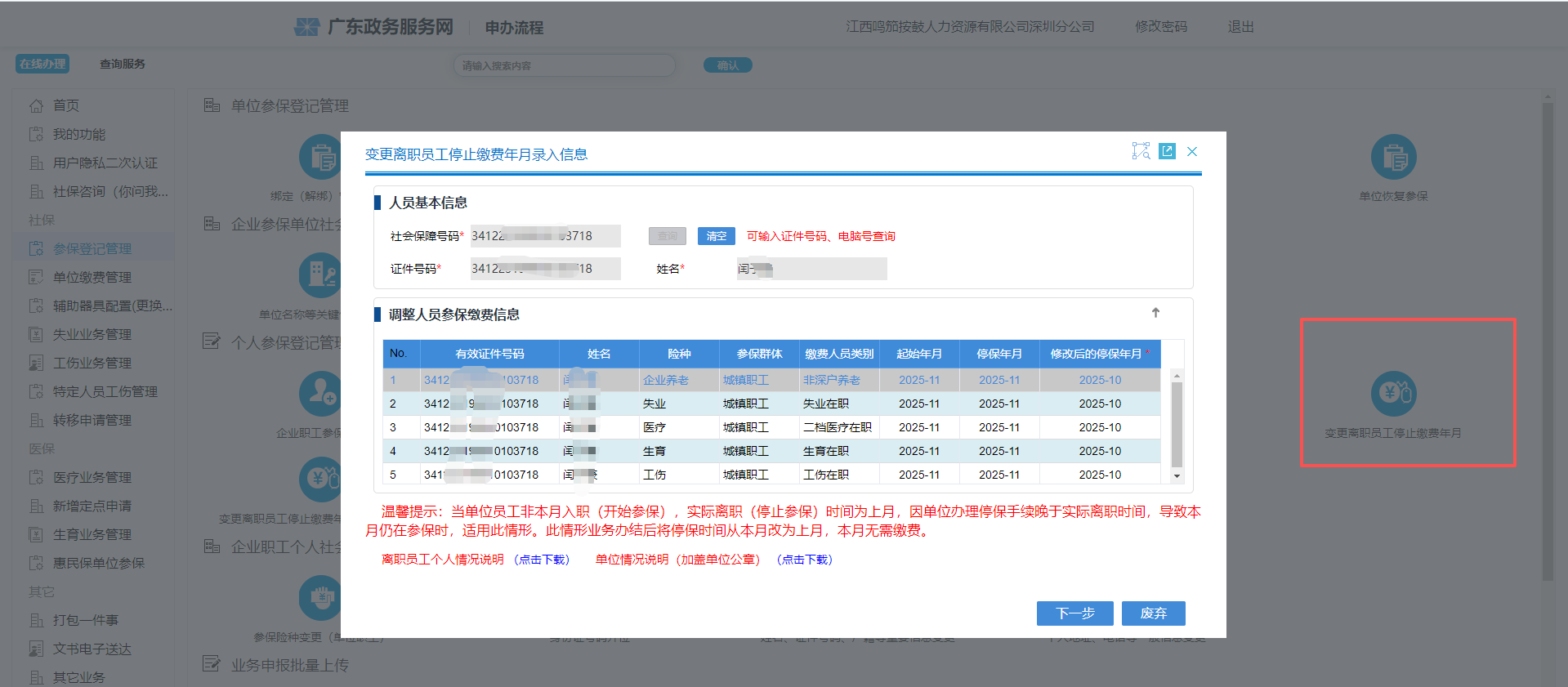Open 用户隐私二次认证 sidebar item
This screenshot has width=1568, height=687.
[105, 163]
